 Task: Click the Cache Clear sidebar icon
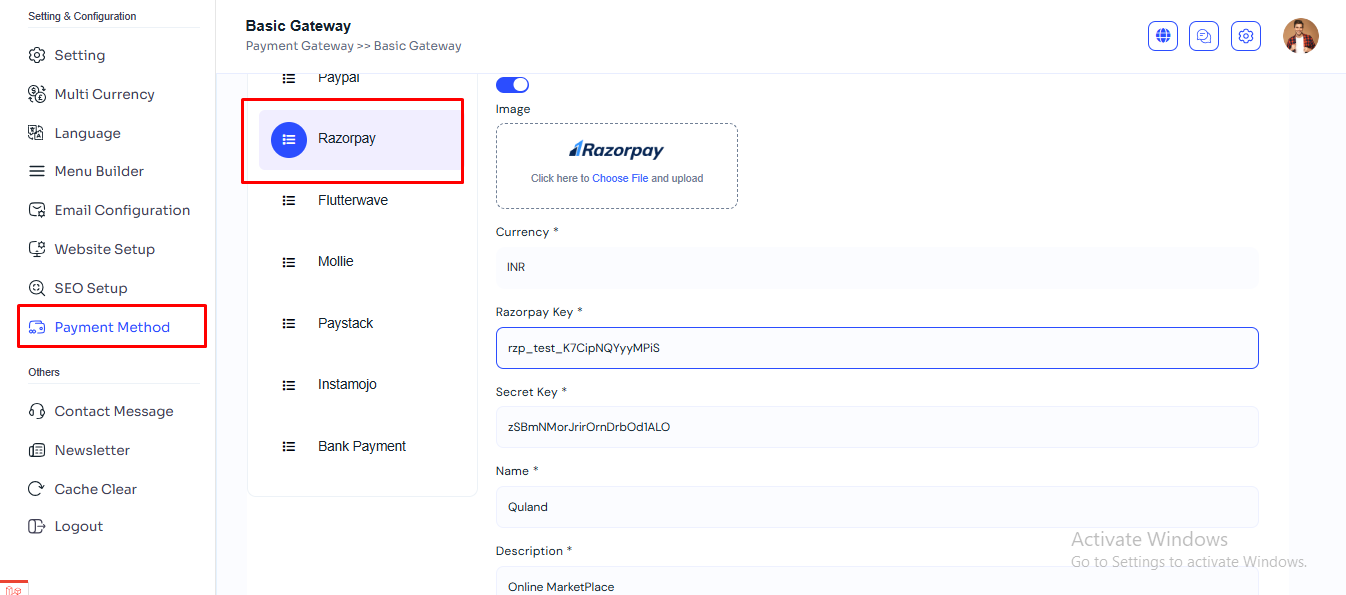click(37, 489)
